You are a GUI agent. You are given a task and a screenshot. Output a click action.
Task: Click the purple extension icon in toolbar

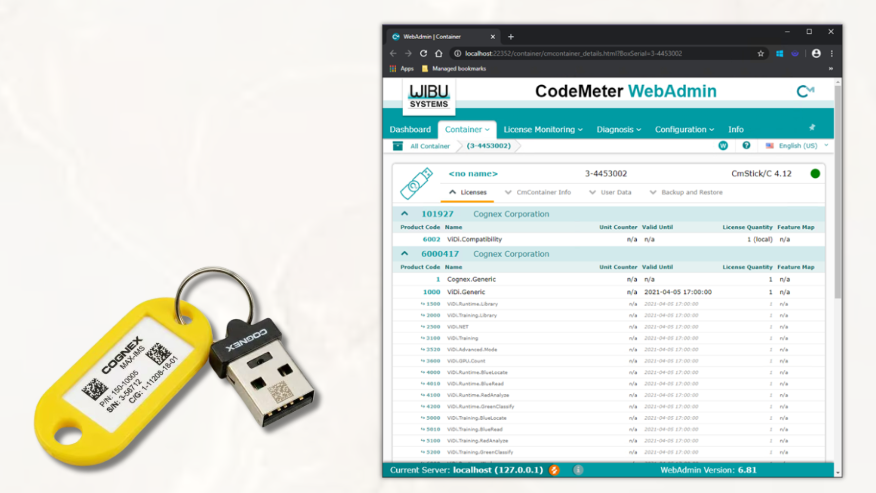pyautogui.click(x=795, y=54)
